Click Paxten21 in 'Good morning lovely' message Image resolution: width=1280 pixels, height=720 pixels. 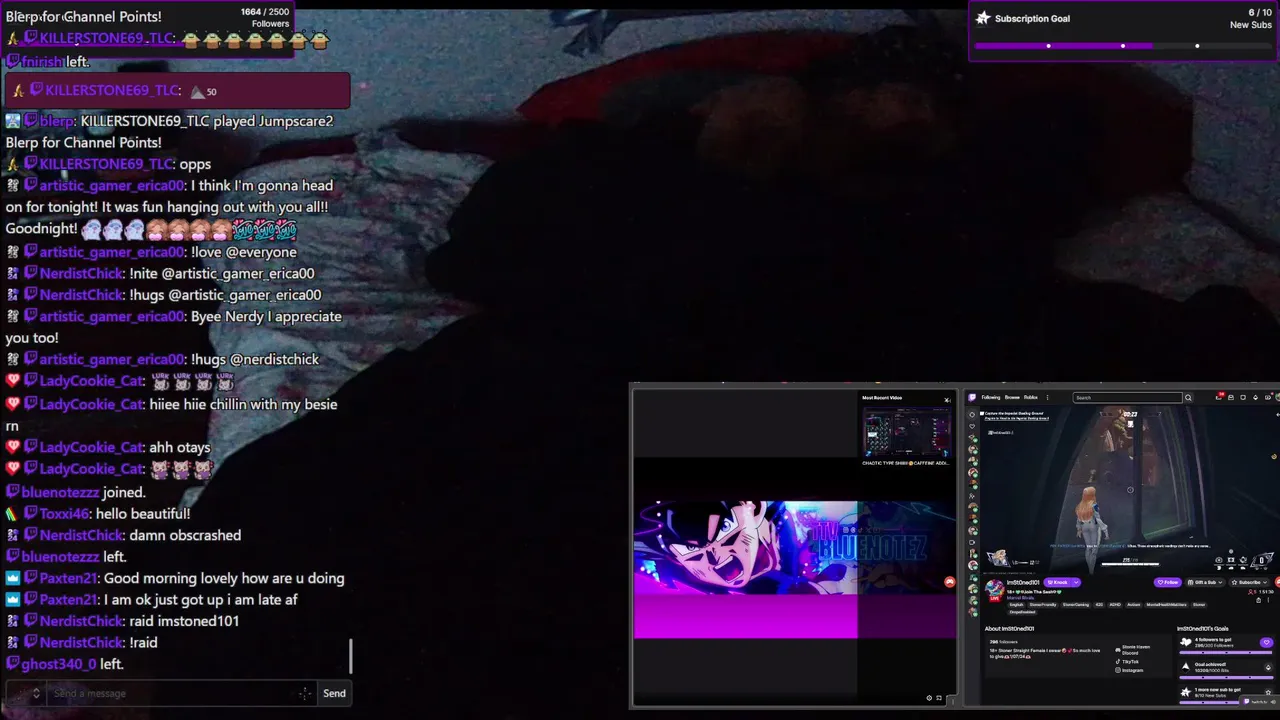[69, 578]
